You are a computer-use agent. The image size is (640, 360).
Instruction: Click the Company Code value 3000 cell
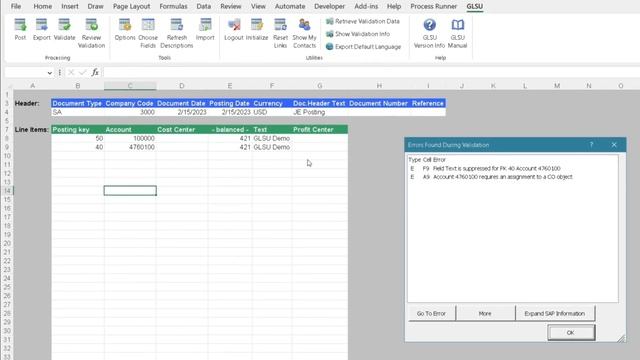click(130, 112)
